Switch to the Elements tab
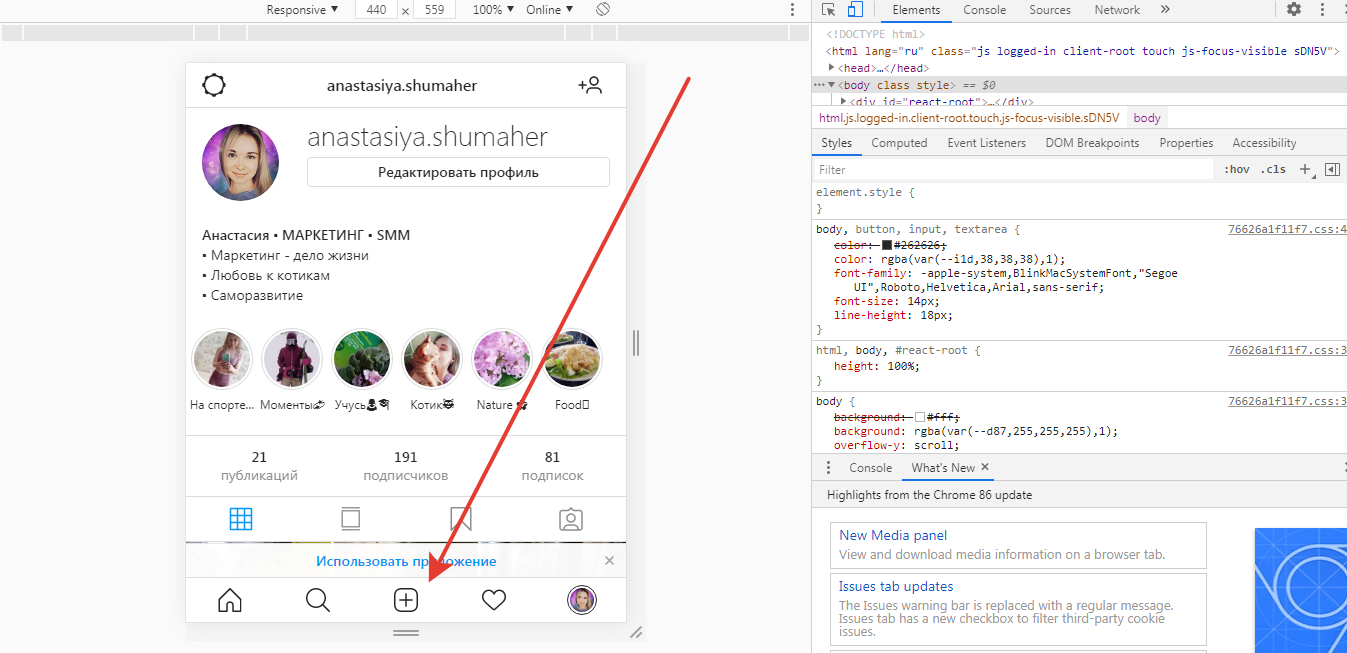Image resolution: width=1347 pixels, height=653 pixels. 916,10
